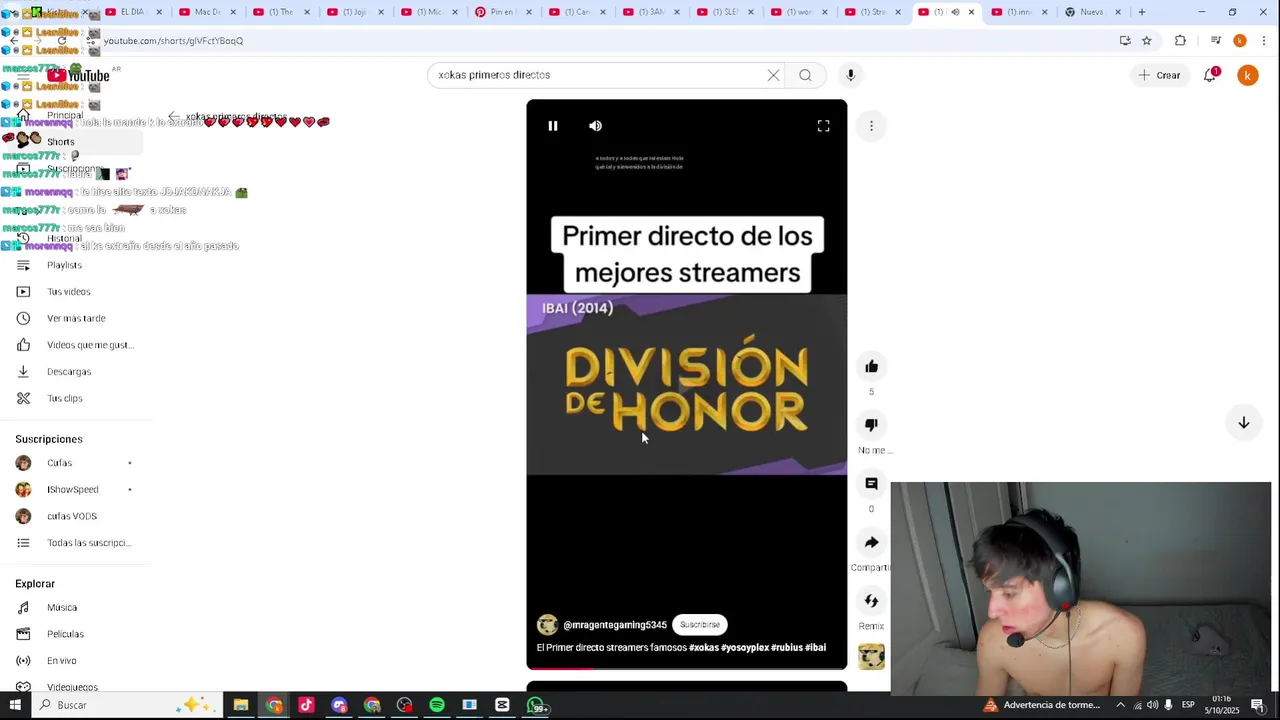The image size is (1280, 720).
Task: Subscribe to @mragentegaming5345 with Suscribirse
Action: (700, 625)
